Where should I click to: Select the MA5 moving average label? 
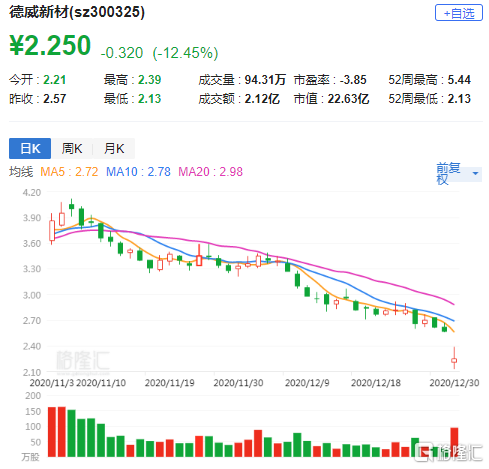pos(69,172)
